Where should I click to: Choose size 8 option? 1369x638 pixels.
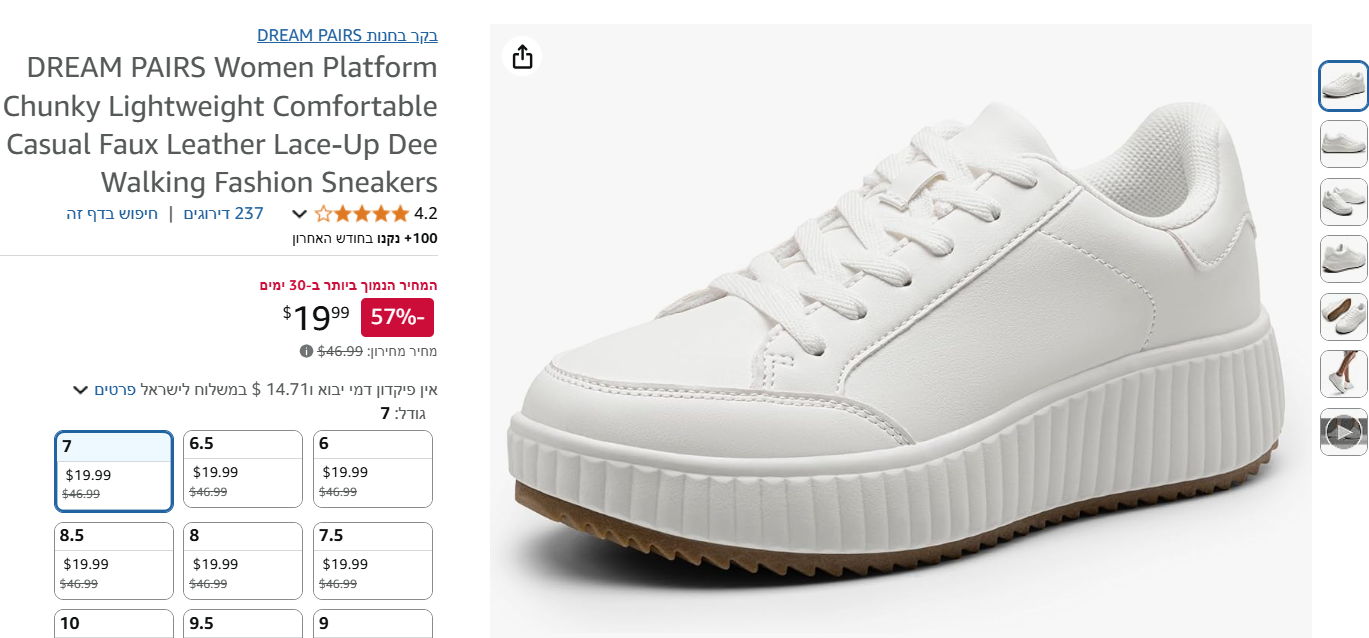click(x=243, y=561)
